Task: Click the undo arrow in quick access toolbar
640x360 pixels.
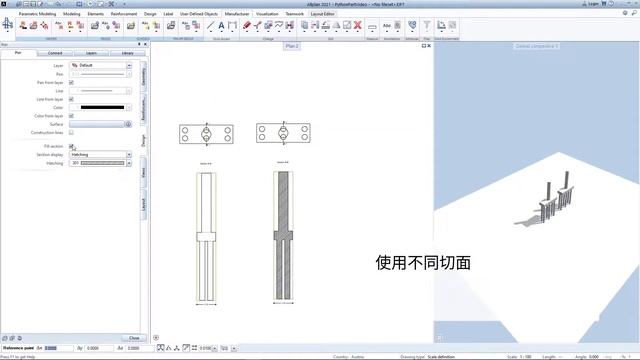Action: pos(58,4)
